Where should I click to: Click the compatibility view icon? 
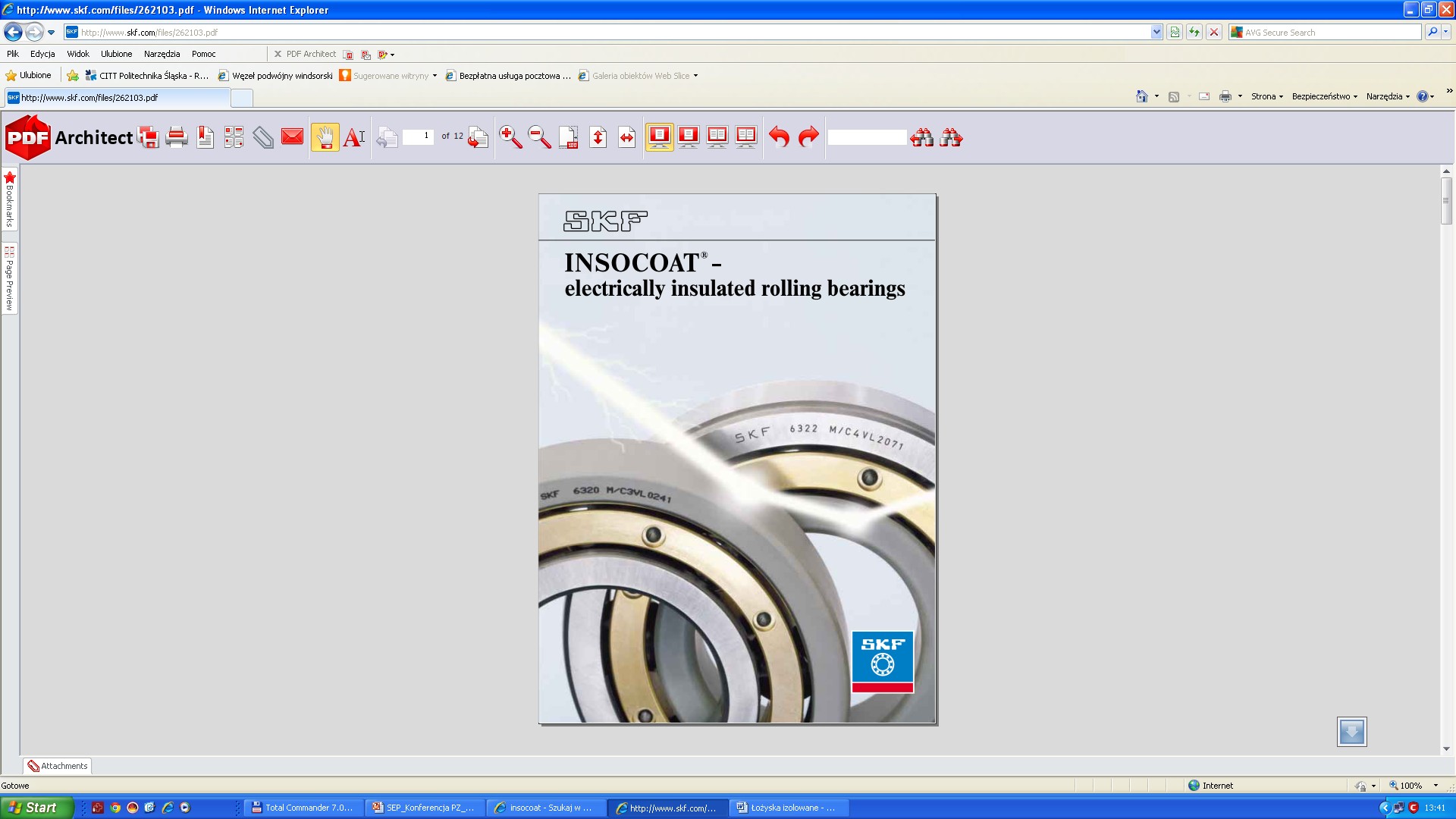point(1175,32)
